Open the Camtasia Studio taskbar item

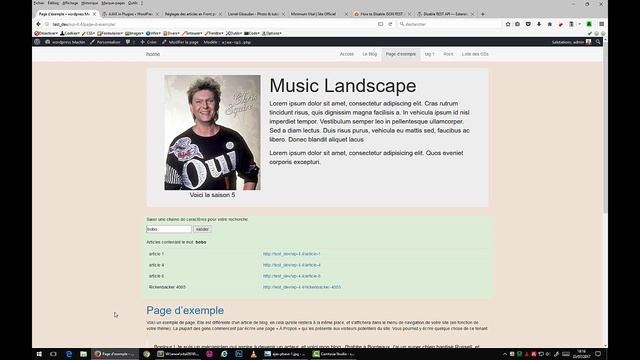(x=334, y=354)
